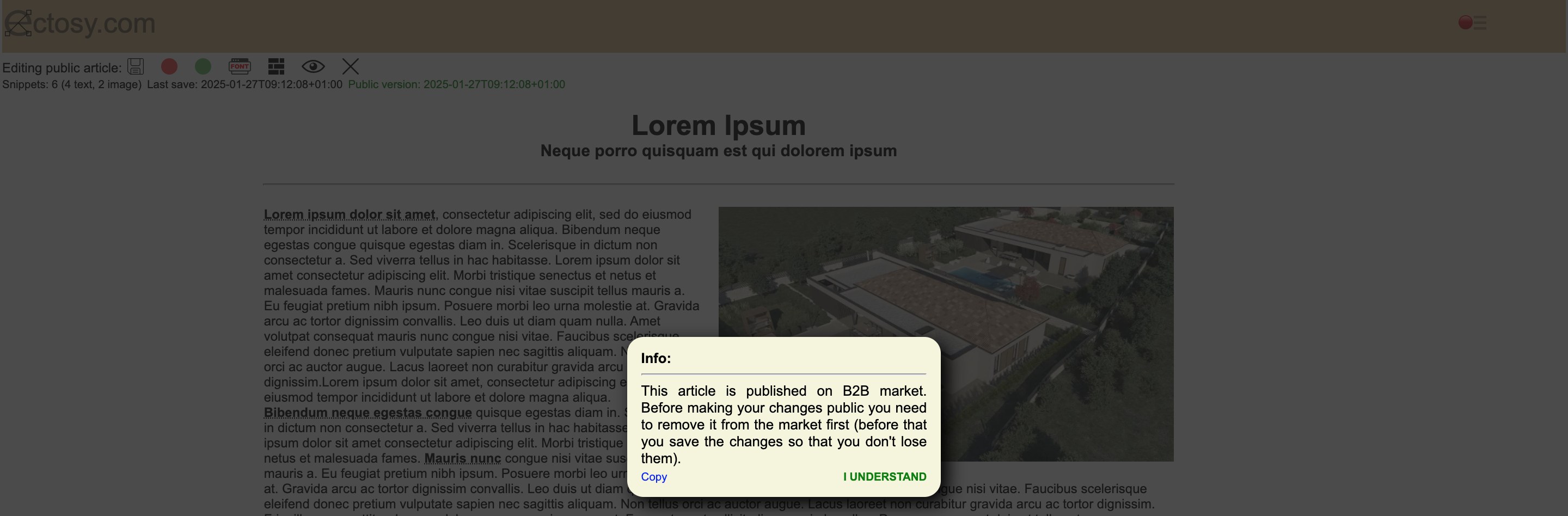Click the green circle in the editing toolbar
Image resolution: width=1568 pixels, height=516 pixels.
click(203, 66)
